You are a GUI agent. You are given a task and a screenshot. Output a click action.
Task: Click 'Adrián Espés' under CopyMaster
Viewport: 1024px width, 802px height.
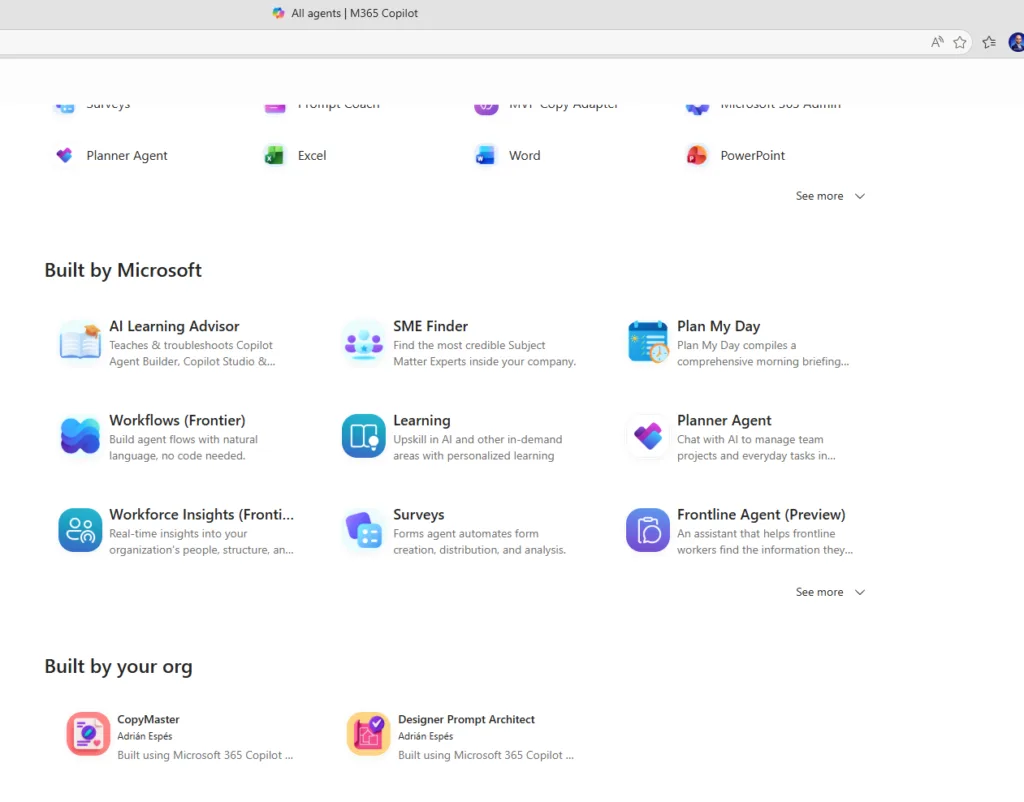click(x=145, y=736)
